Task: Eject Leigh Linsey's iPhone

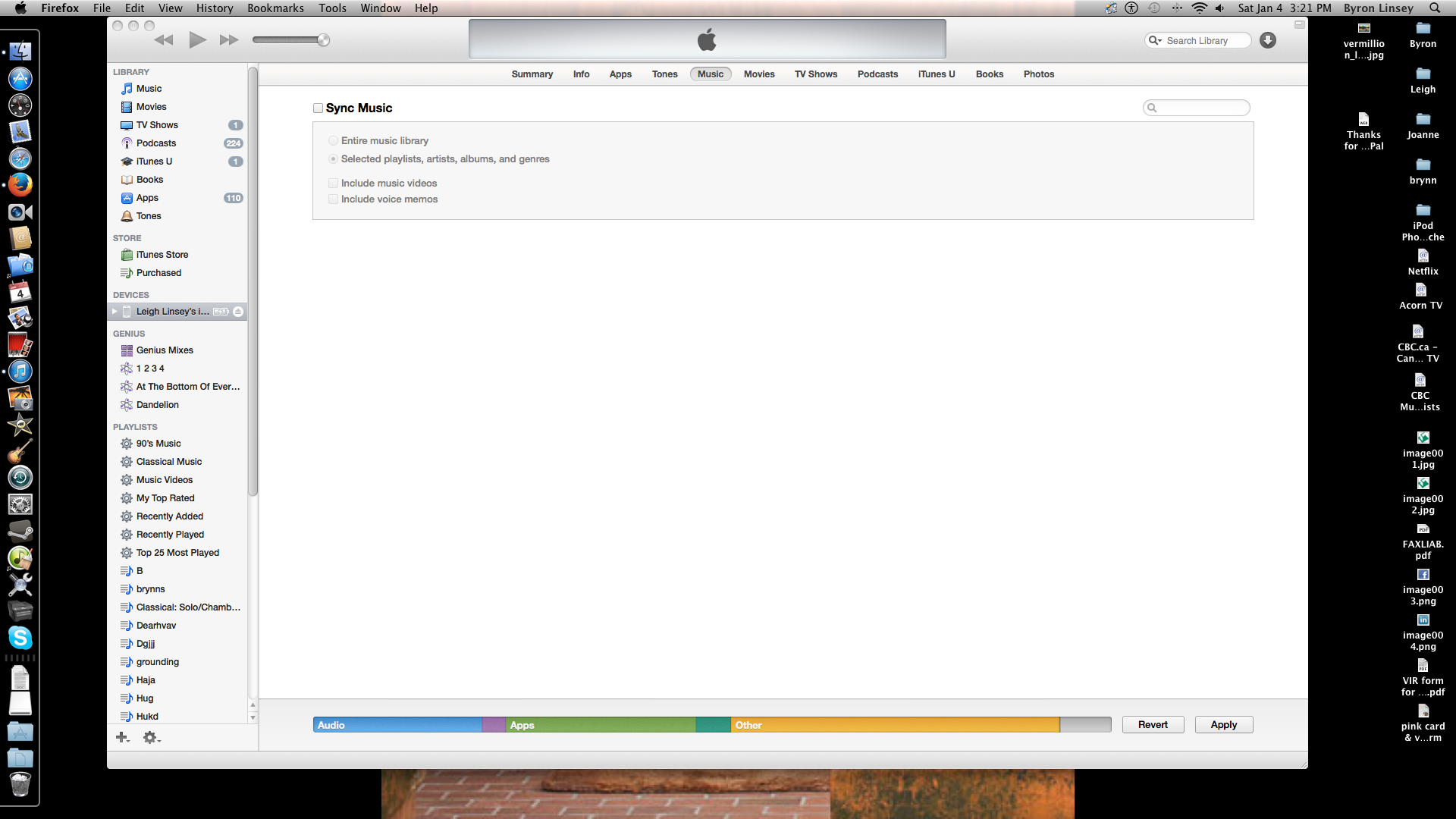Action: coord(238,312)
